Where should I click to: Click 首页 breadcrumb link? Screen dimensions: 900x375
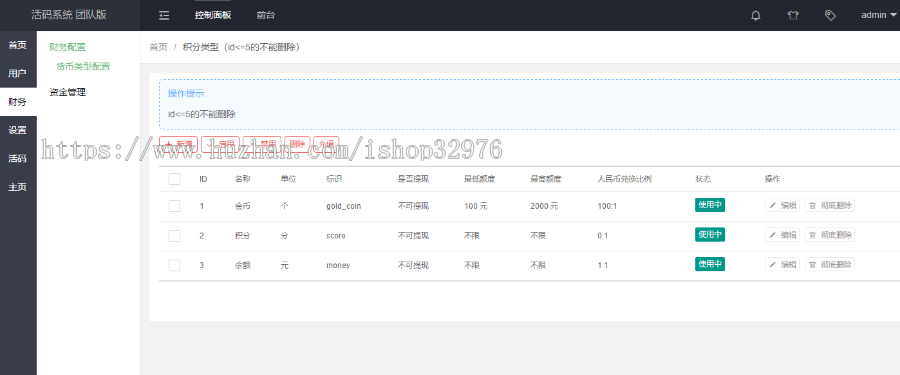click(x=158, y=47)
